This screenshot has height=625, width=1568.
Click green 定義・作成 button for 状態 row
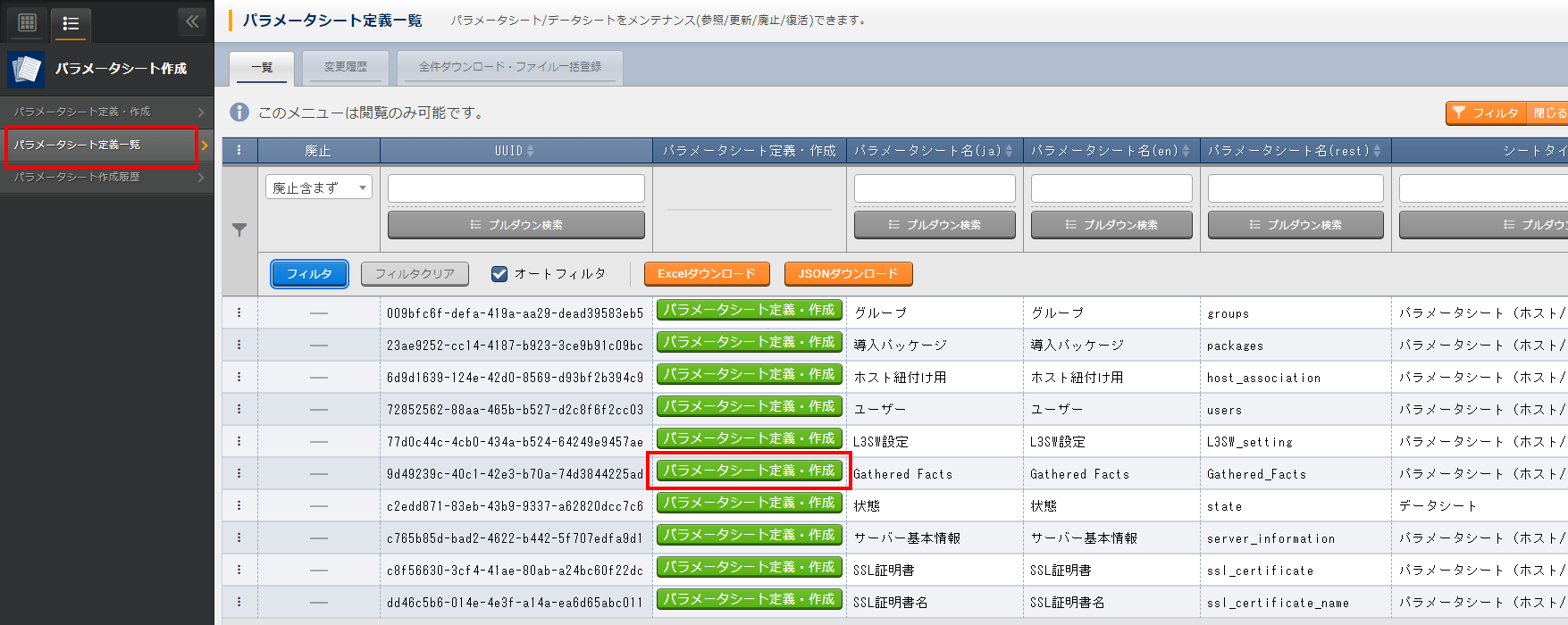(x=750, y=503)
